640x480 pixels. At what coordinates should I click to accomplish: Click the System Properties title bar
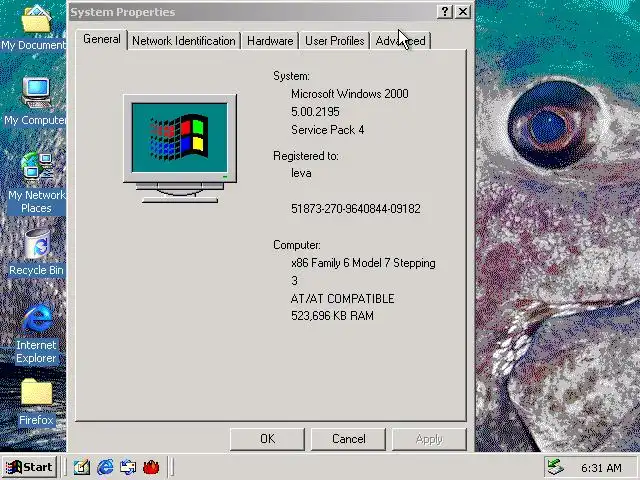pos(251,12)
